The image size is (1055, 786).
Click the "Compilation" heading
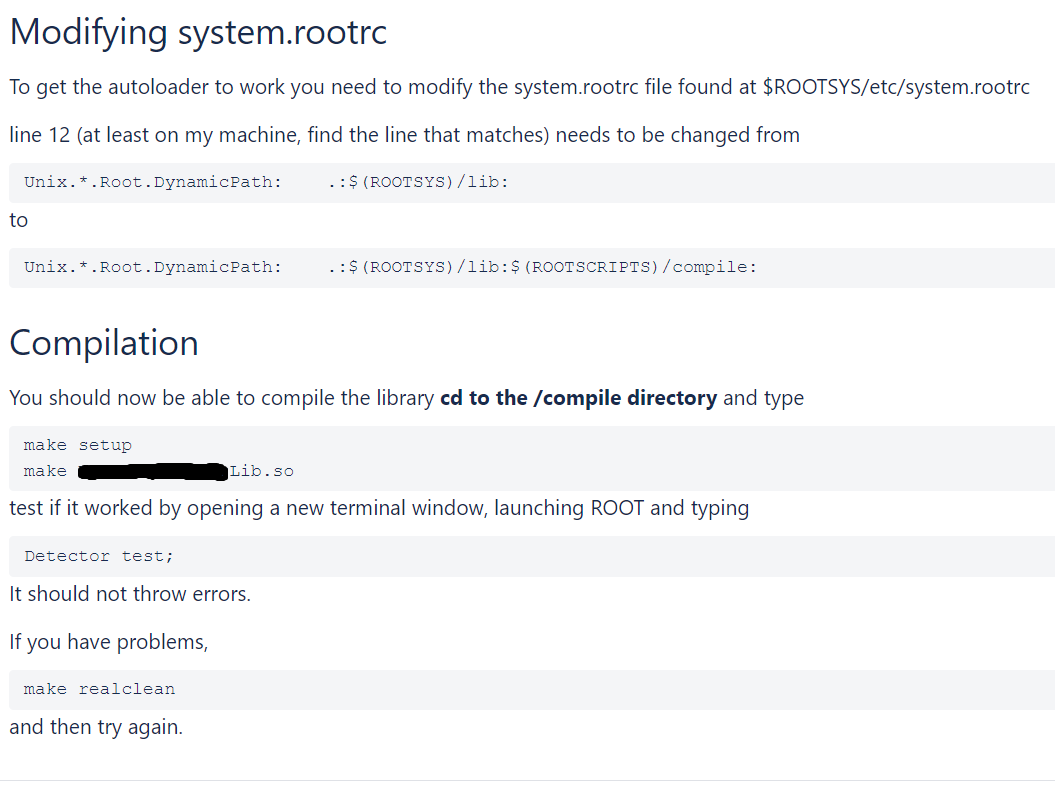point(104,343)
